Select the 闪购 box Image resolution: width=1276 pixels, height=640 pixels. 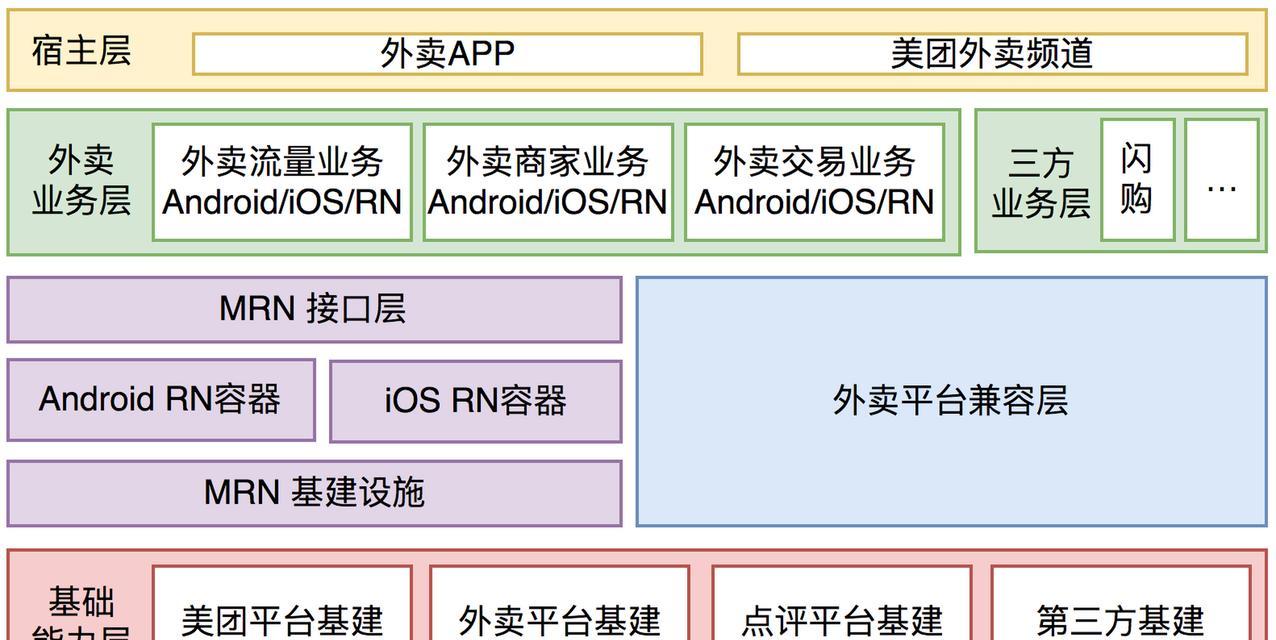tap(1137, 180)
